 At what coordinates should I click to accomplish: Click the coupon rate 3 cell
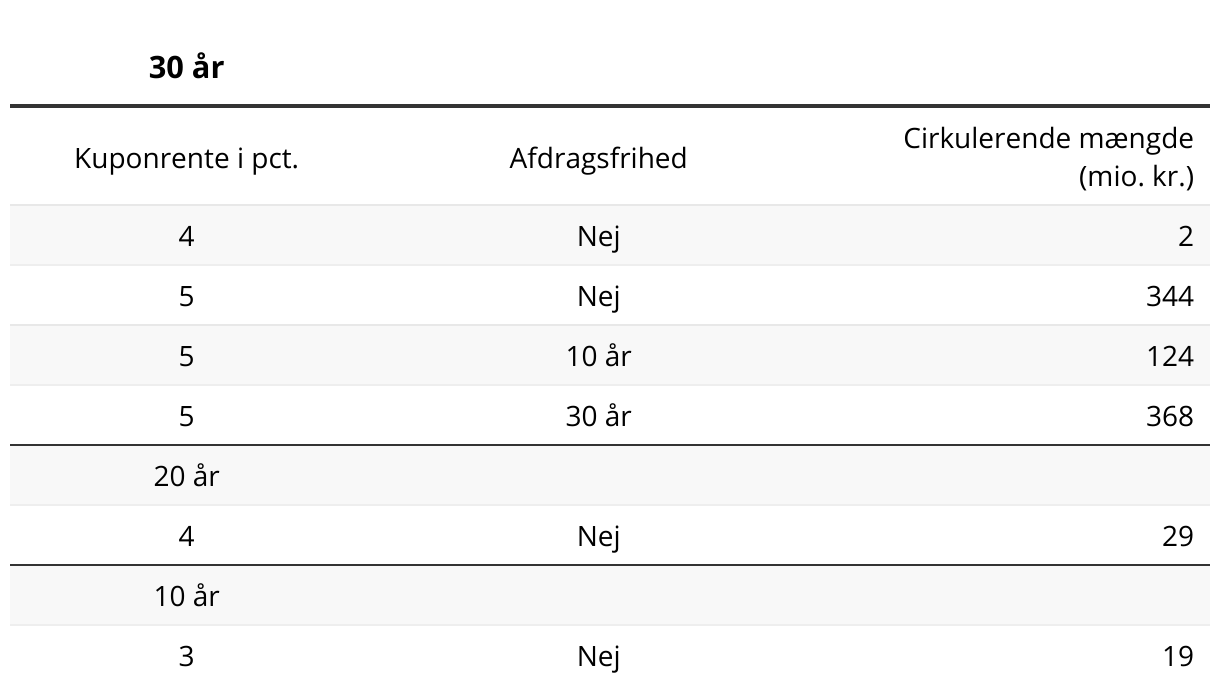coord(186,656)
